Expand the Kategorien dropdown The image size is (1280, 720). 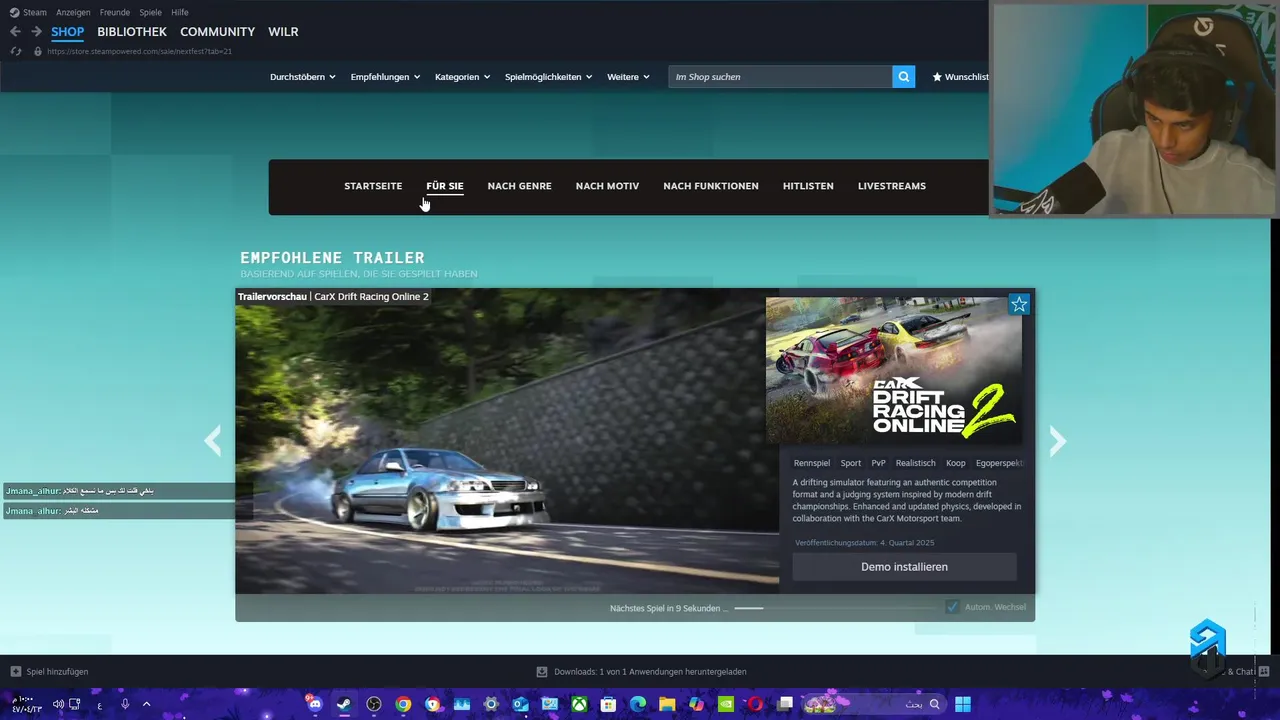point(462,77)
